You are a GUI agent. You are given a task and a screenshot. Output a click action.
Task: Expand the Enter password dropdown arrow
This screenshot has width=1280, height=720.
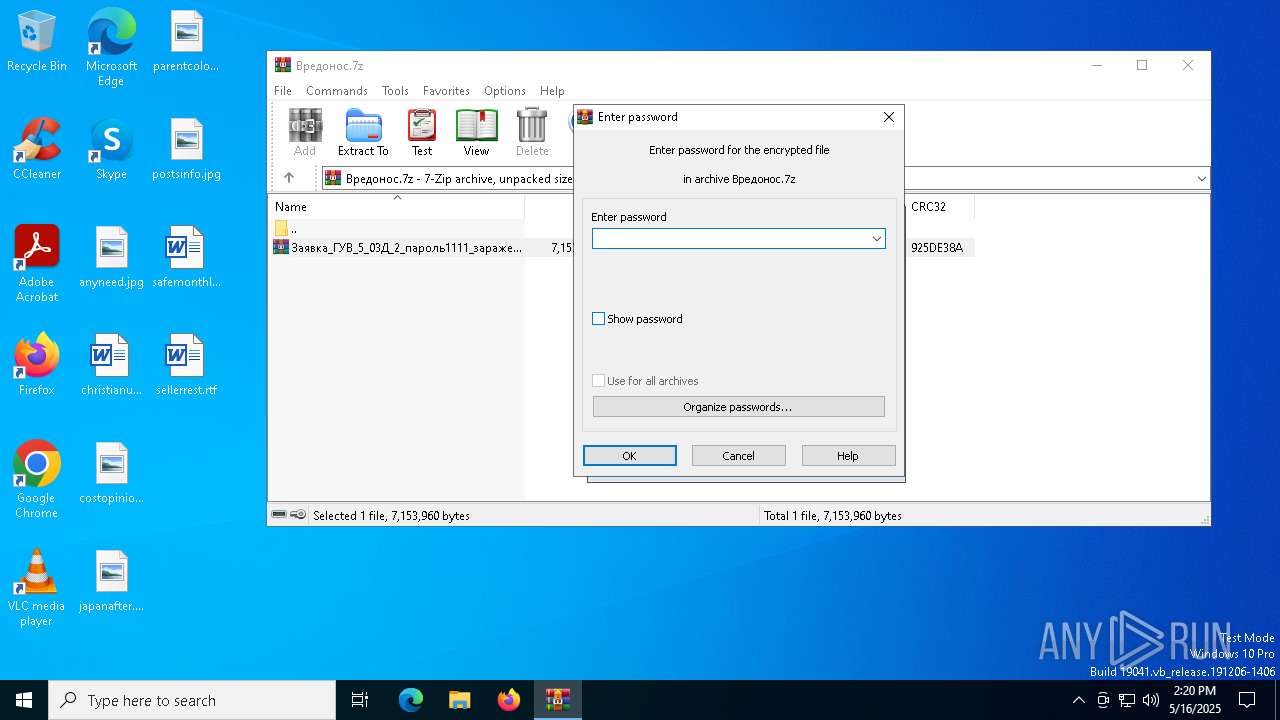[876, 239]
